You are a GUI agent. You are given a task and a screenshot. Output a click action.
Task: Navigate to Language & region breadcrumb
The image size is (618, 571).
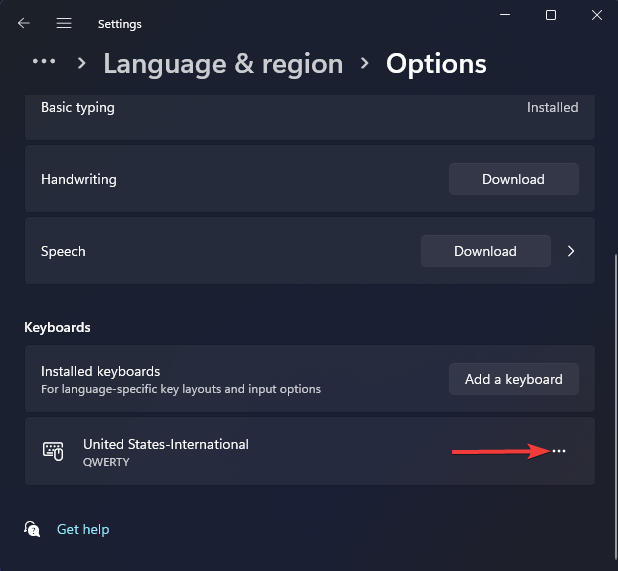[x=223, y=64]
